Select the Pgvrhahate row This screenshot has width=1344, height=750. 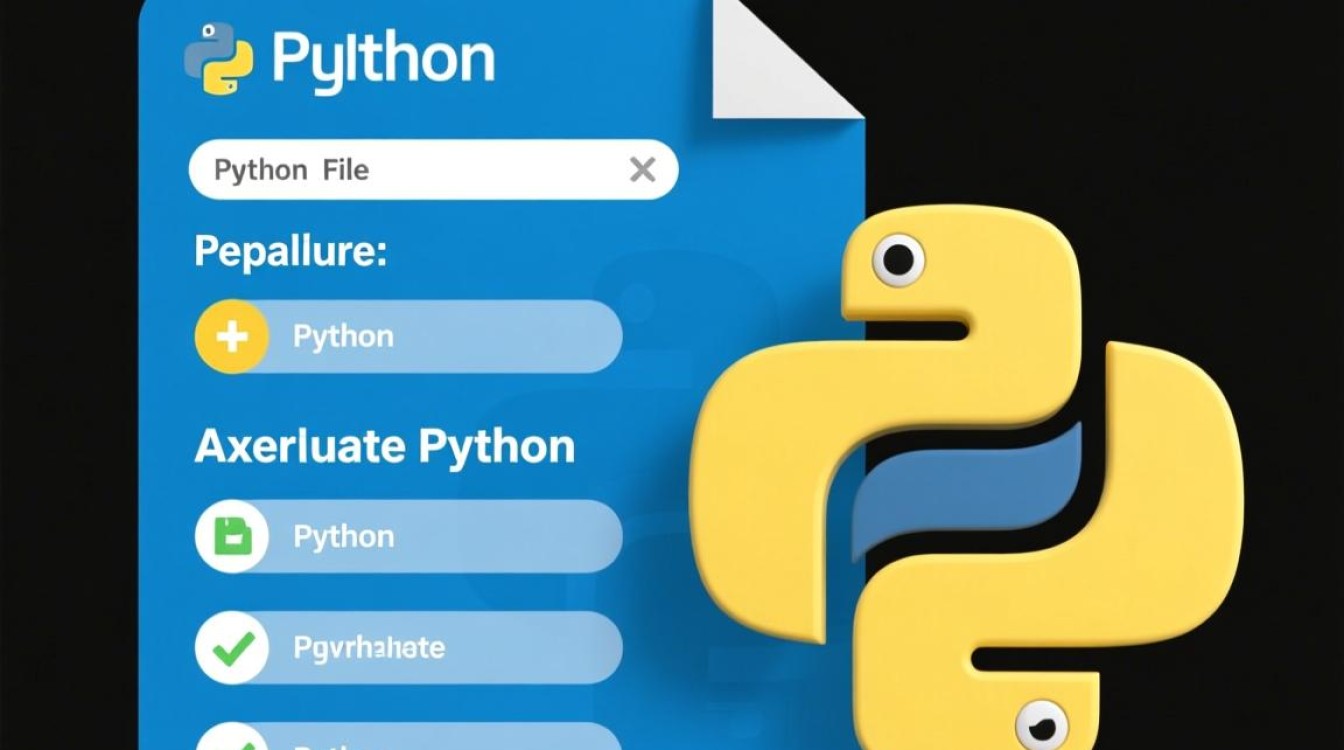coord(408,647)
